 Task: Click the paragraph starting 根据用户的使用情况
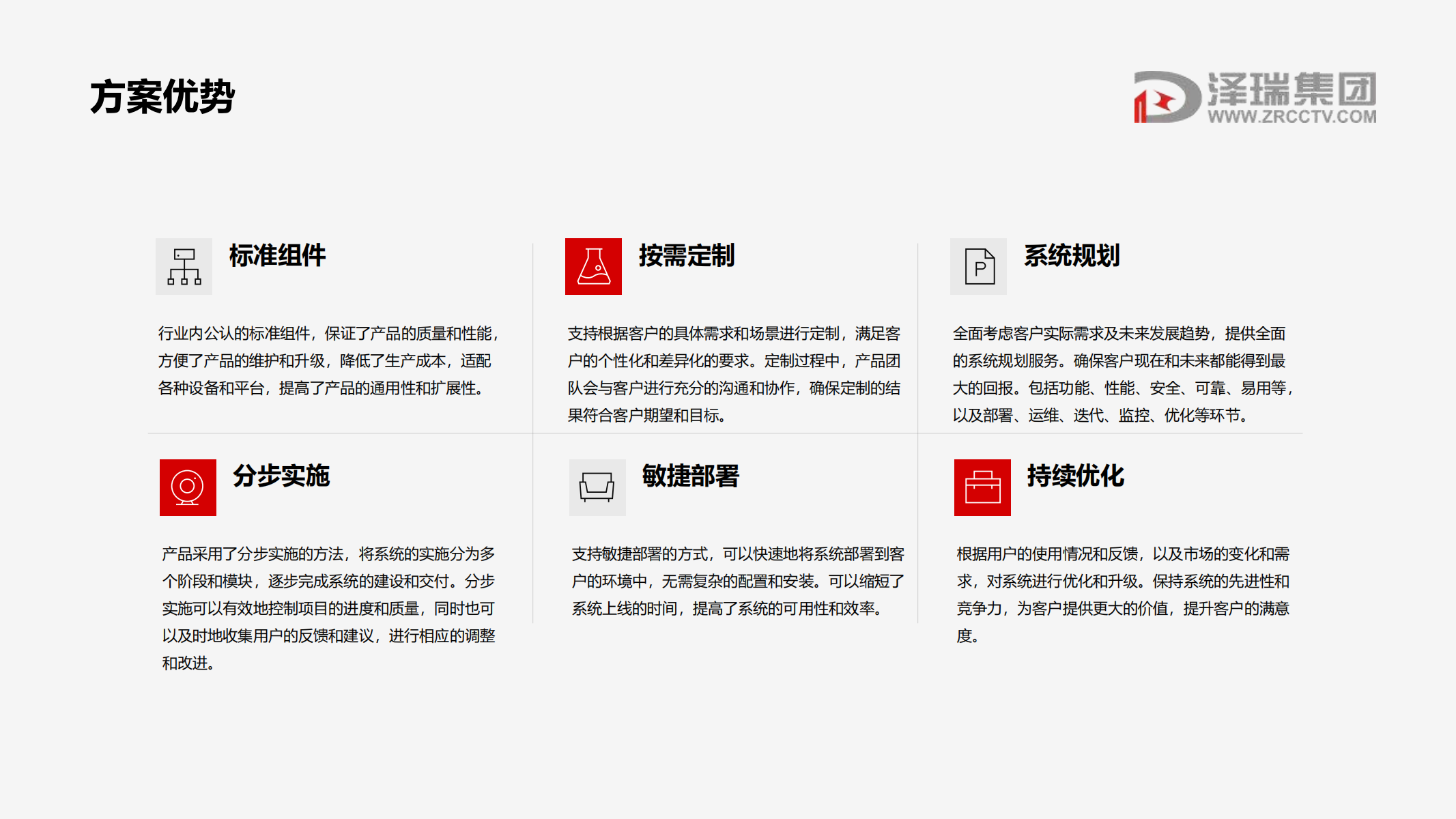tap(1123, 594)
